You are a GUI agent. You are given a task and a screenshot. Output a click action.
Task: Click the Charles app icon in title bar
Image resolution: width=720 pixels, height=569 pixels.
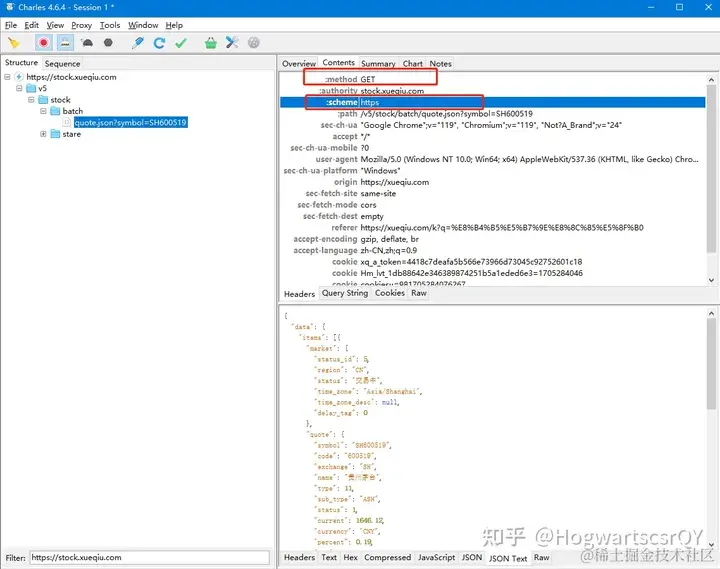10,7
